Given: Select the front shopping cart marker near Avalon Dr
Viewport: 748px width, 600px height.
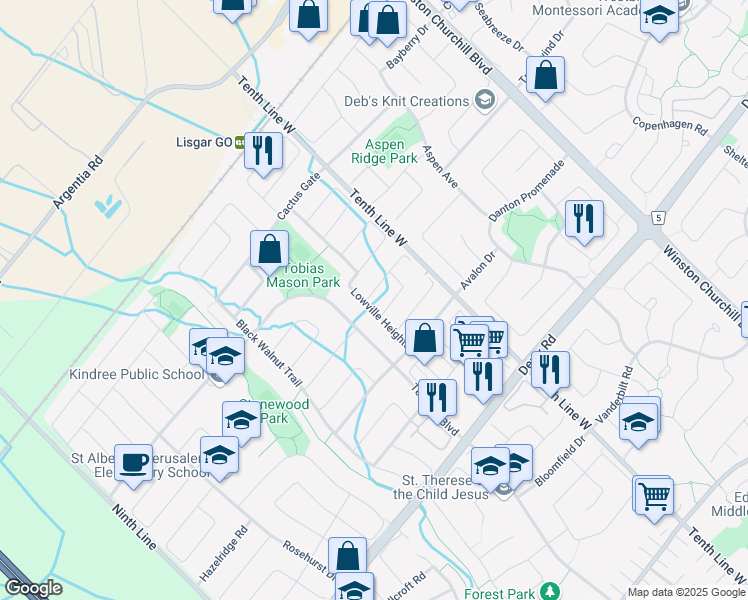Looking at the screenshot, I should click(470, 343).
